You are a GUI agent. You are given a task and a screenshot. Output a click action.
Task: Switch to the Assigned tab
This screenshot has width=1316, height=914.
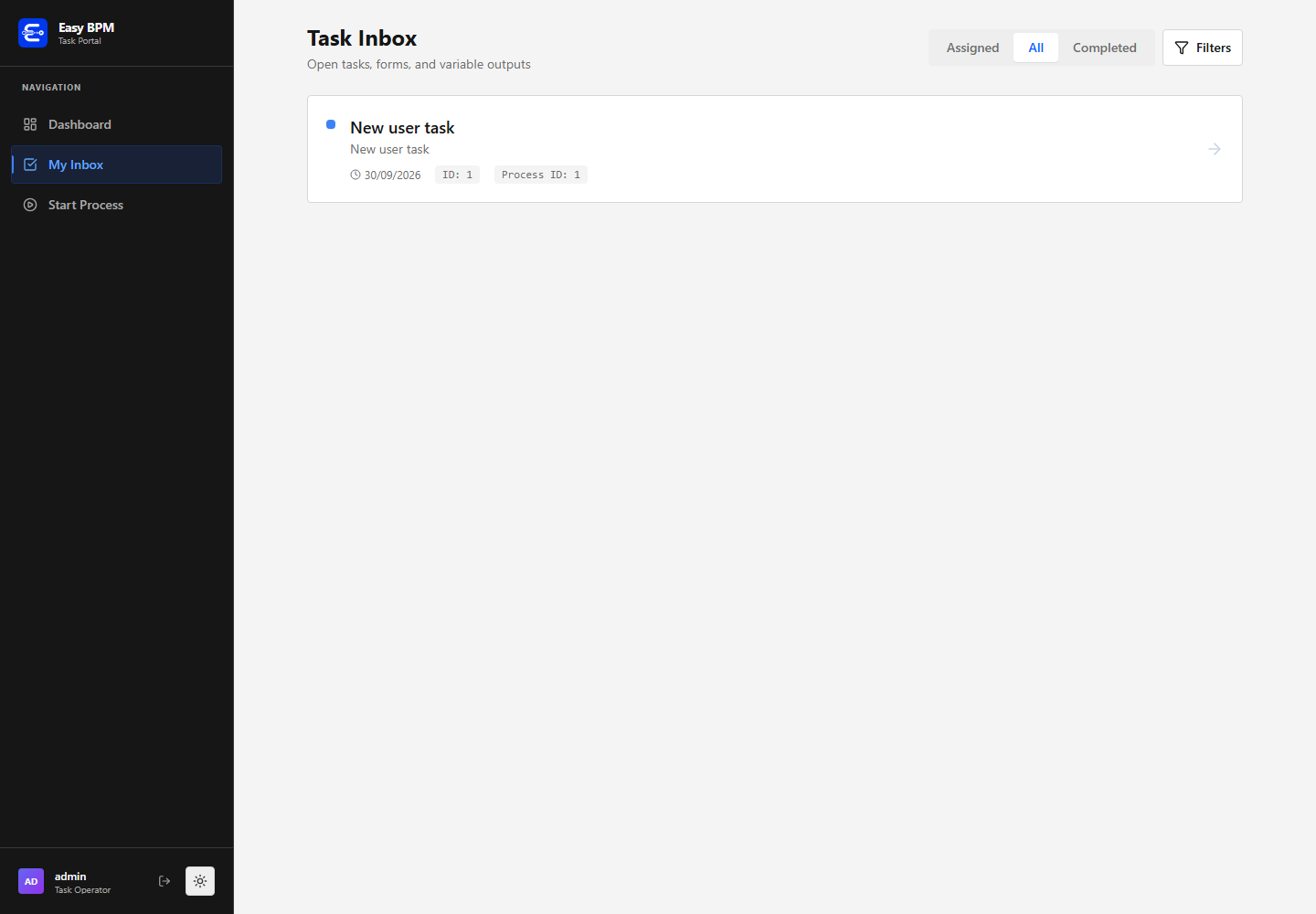pyautogui.click(x=972, y=48)
